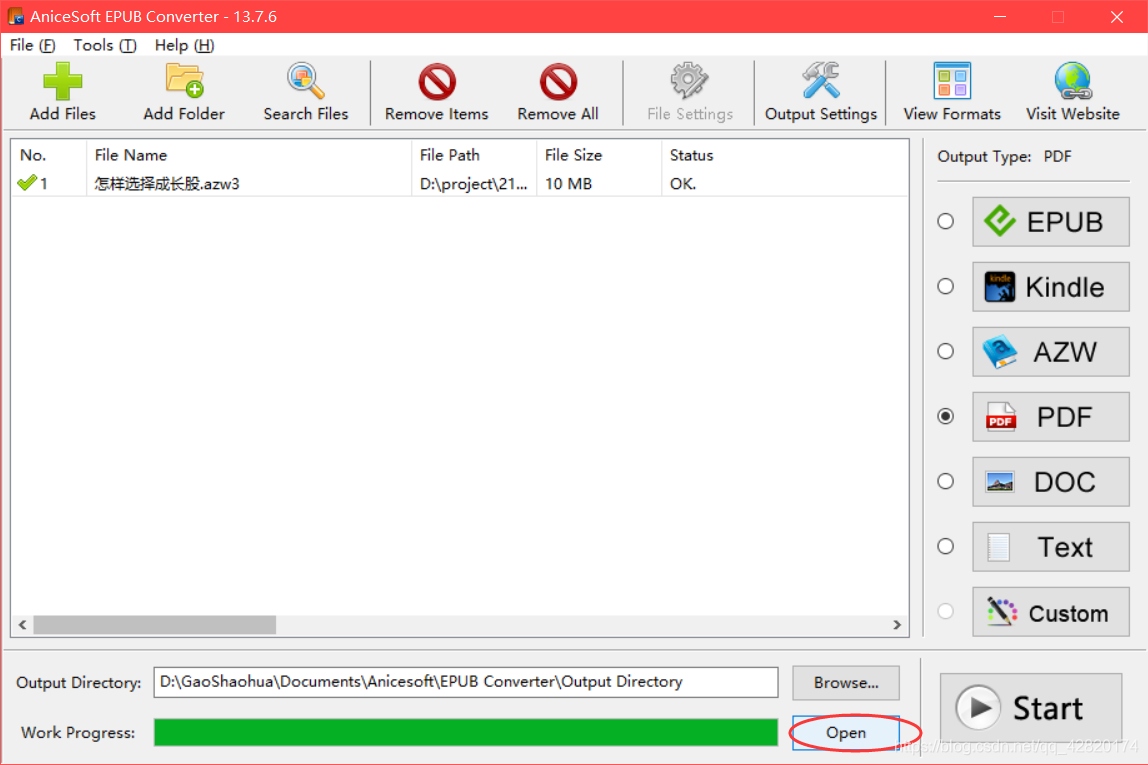Sort by the File Name column header
This screenshot has height=765, width=1148.
[x=249, y=155]
